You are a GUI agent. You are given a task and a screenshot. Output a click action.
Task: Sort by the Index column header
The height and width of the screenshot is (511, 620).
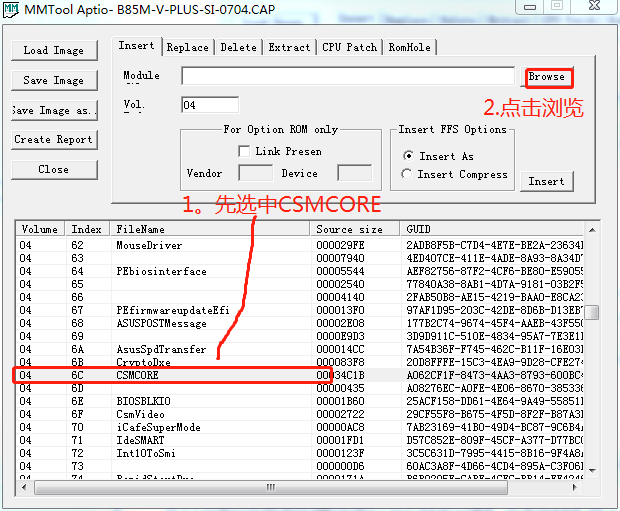87,229
